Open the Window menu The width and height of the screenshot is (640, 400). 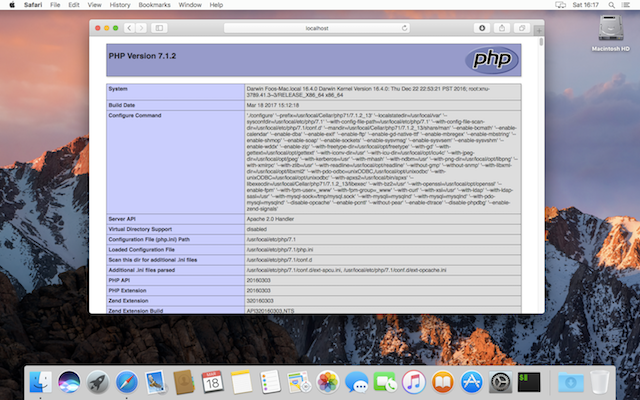(x=190, y=5)
